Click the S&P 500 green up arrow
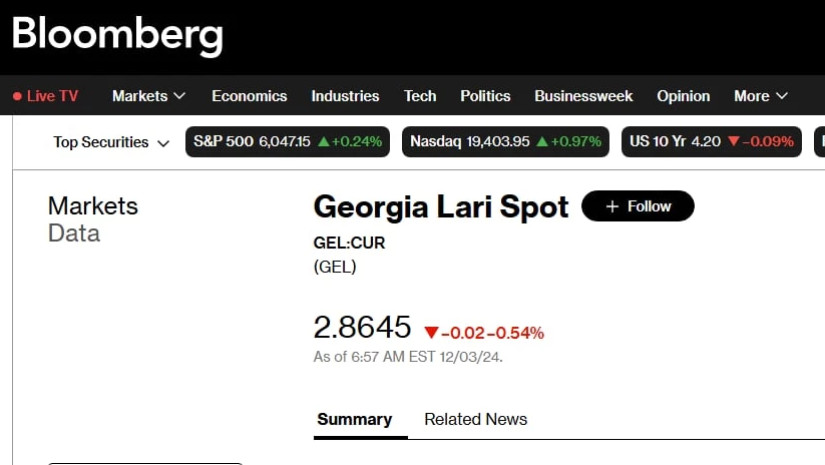Viewport: 825px width, 465px height. click(x=324, y=142)
